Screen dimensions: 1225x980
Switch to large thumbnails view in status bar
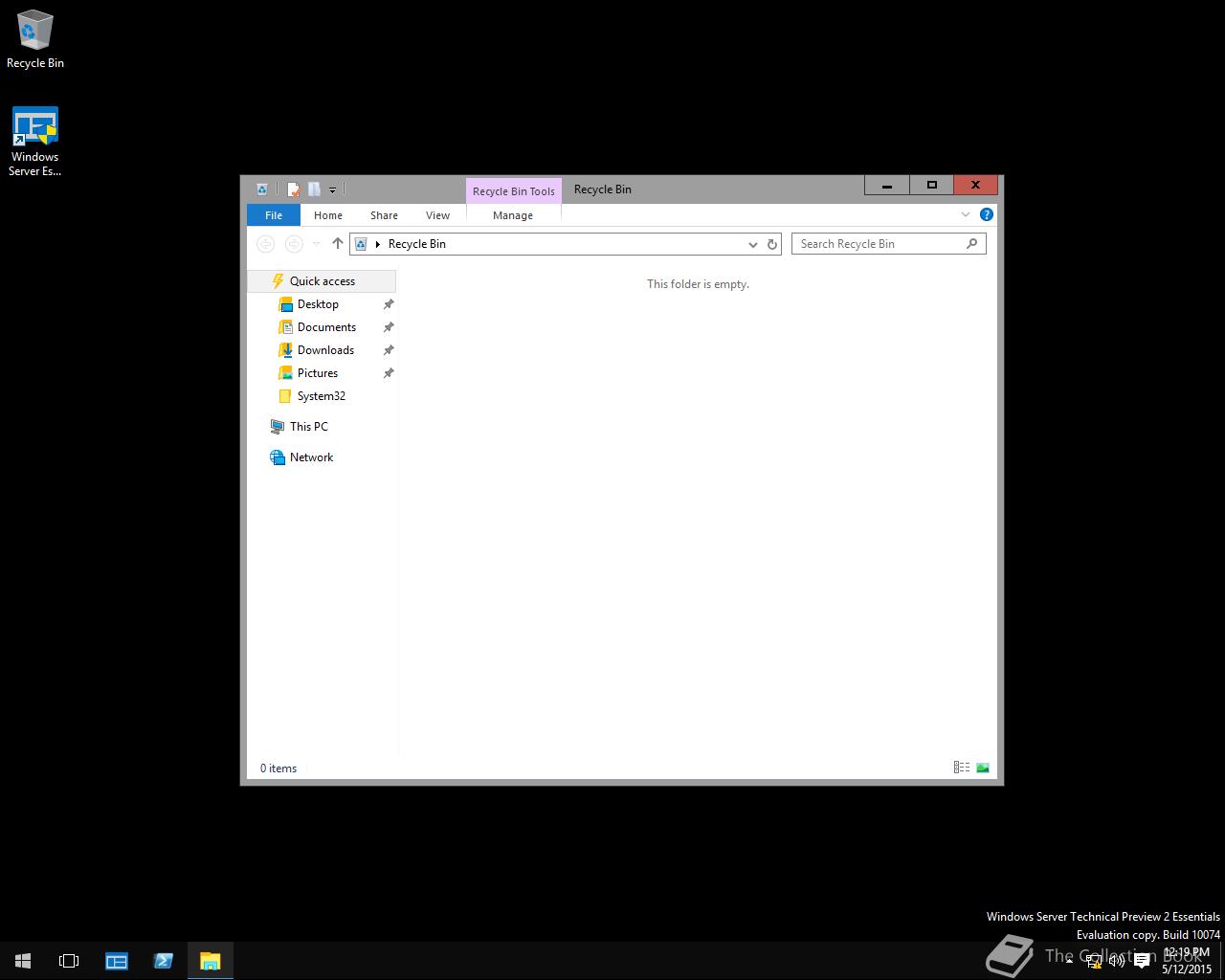click(x=983, y=768)
